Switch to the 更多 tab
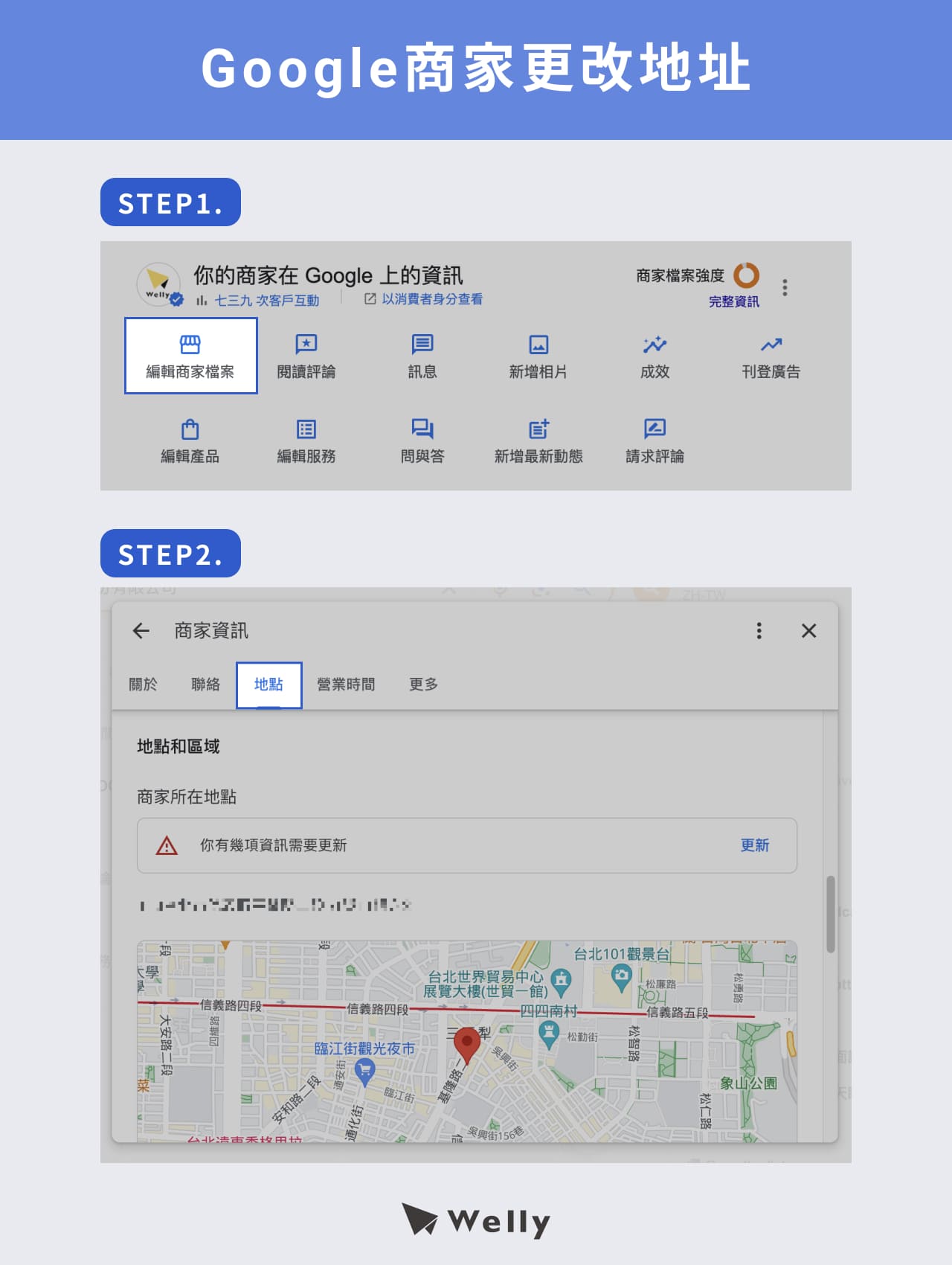 point(424,684)
